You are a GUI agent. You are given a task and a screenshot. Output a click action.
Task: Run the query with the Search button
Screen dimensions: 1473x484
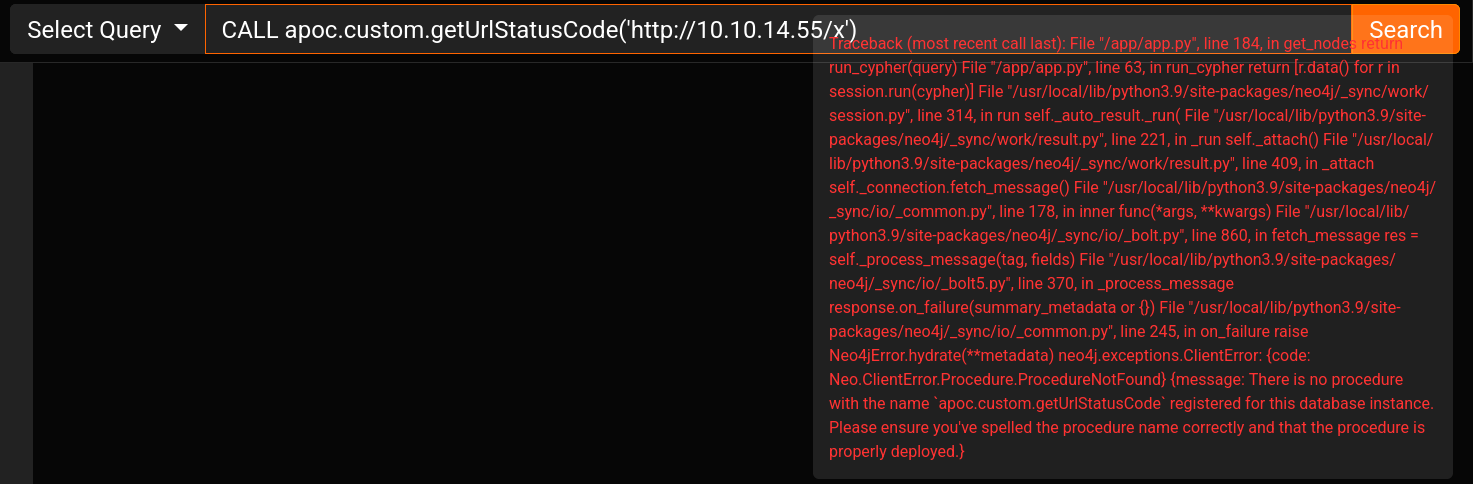1405,30
